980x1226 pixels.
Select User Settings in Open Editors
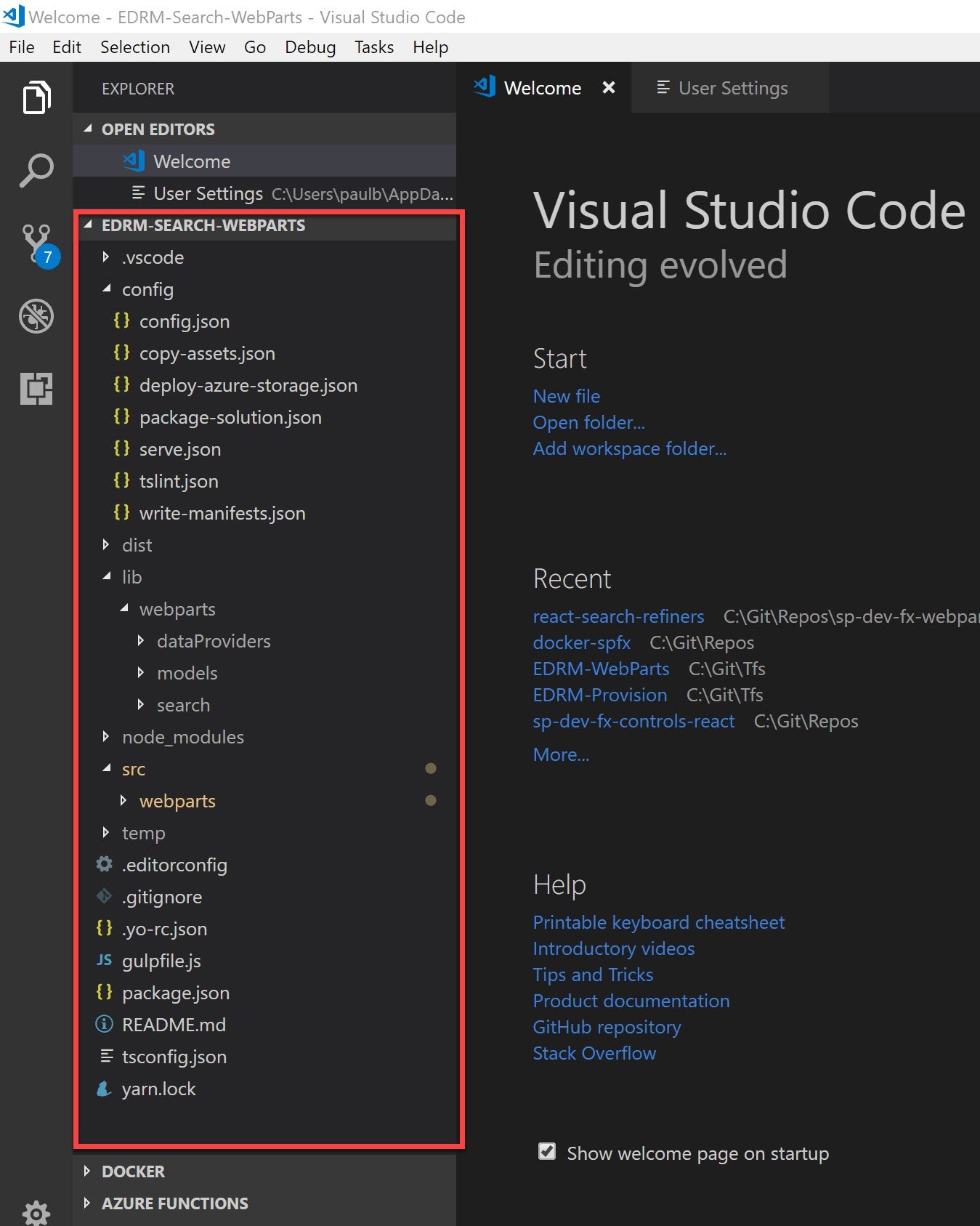click(x=264, y=193)
